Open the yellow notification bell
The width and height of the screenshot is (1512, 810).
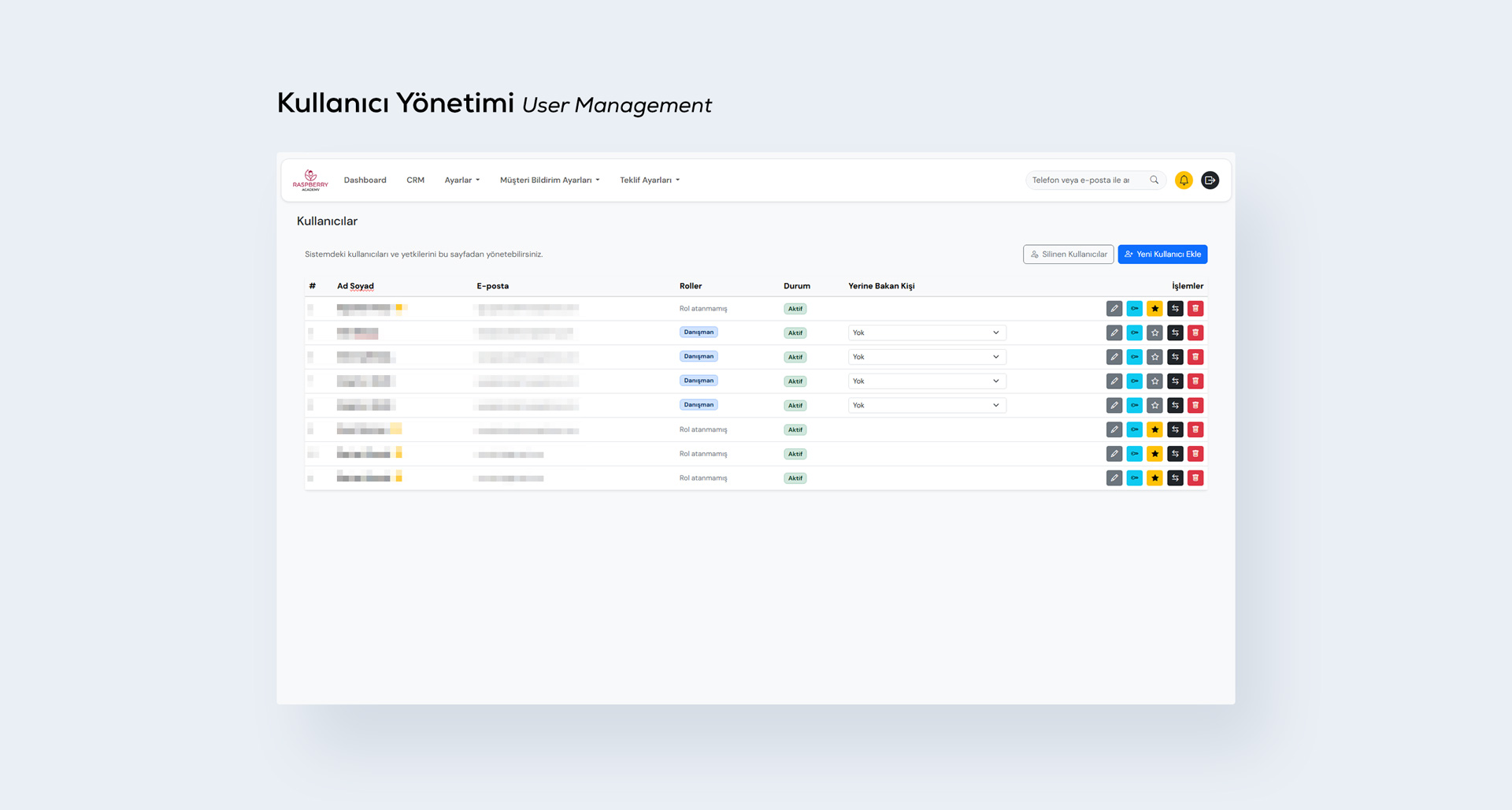pos(1184,180)
